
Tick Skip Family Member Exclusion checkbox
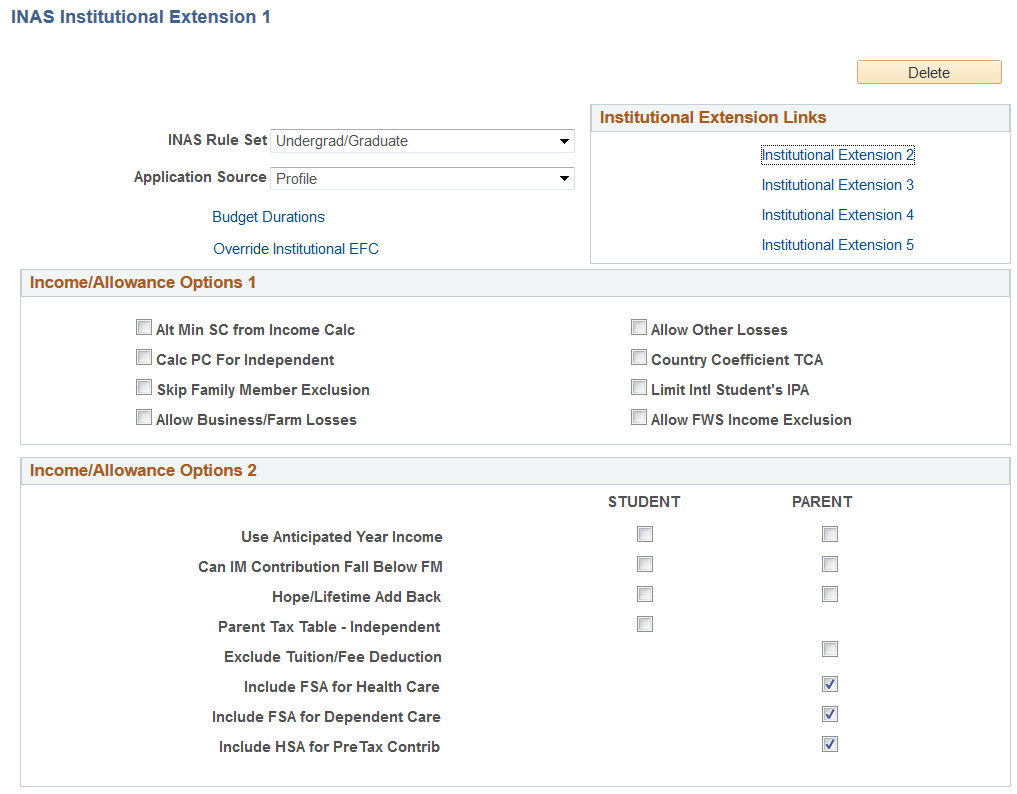(x=144, y=388)
